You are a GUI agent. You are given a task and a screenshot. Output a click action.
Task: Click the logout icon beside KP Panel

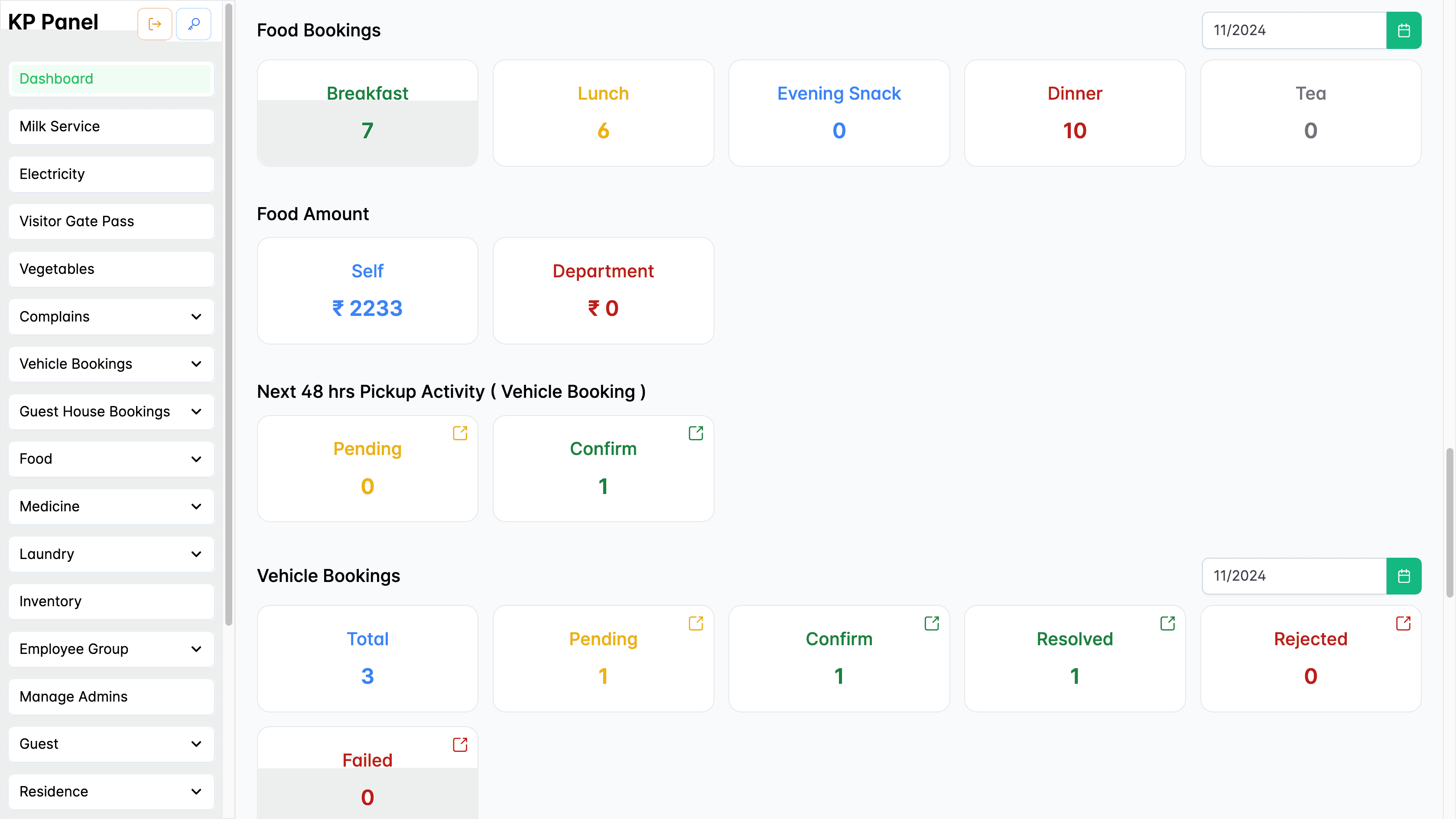tap(154, 24)
